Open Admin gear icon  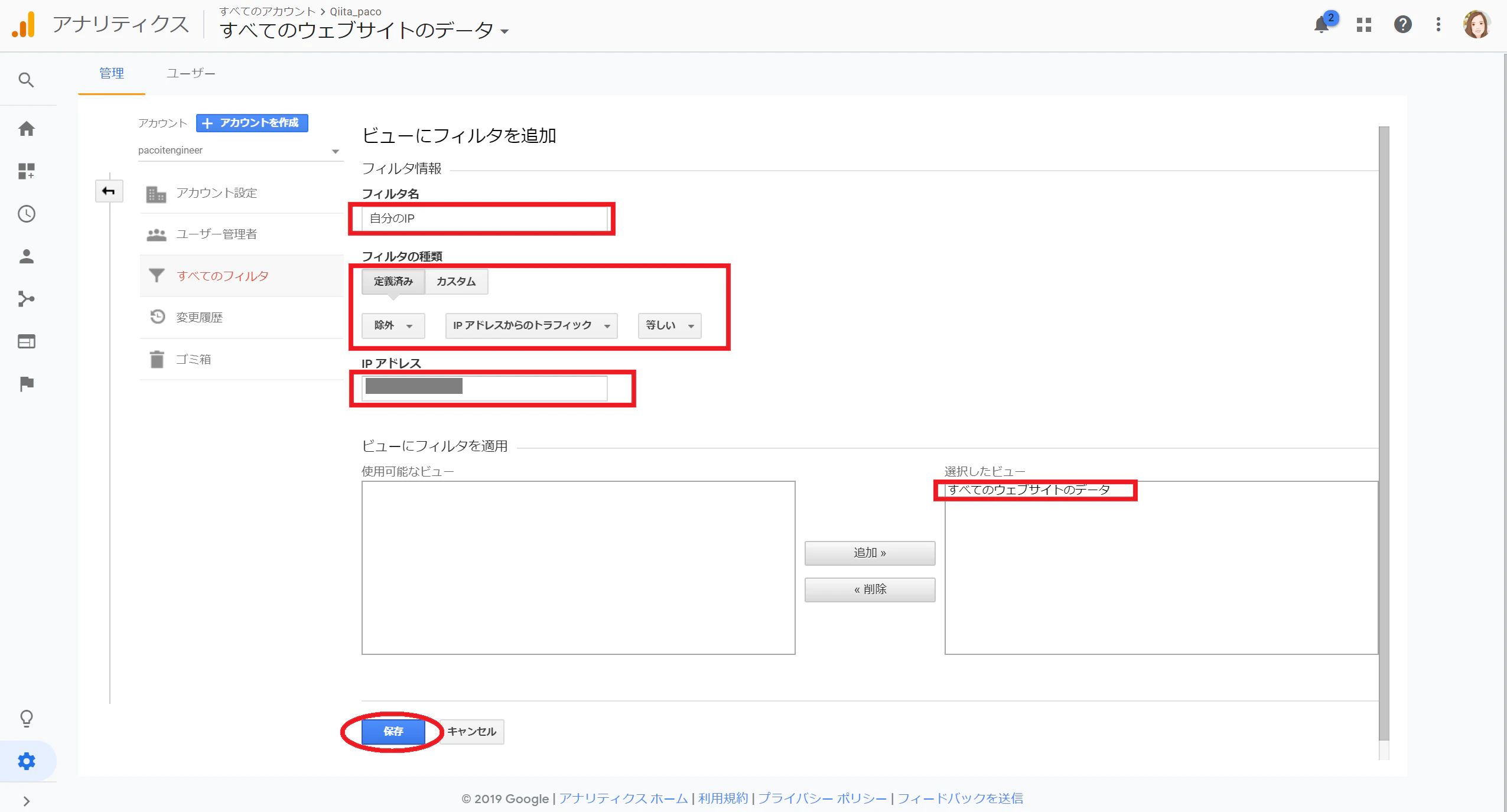coord(26,761)
